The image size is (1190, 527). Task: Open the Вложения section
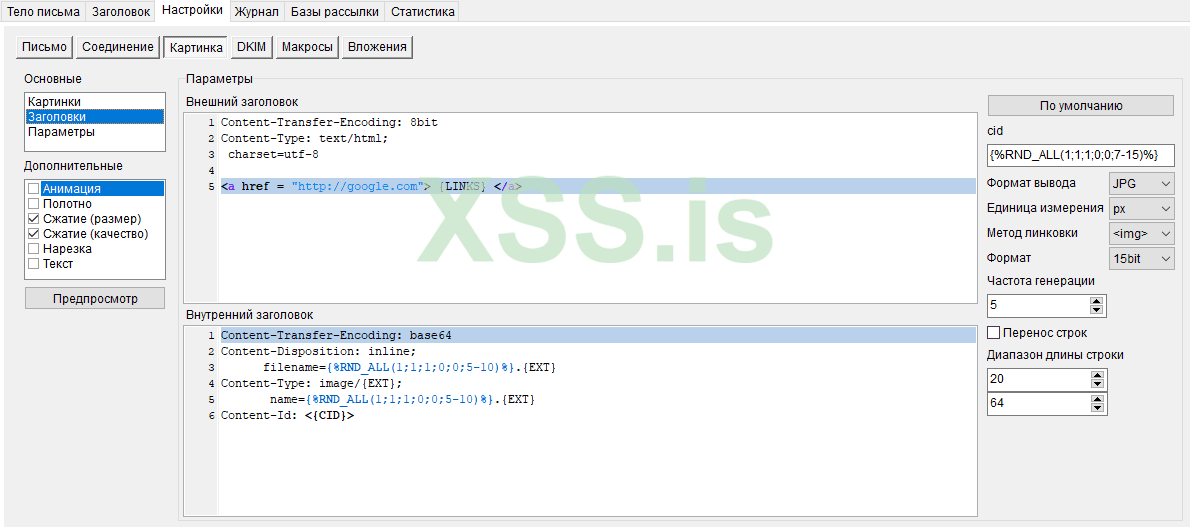click(377, 47)
